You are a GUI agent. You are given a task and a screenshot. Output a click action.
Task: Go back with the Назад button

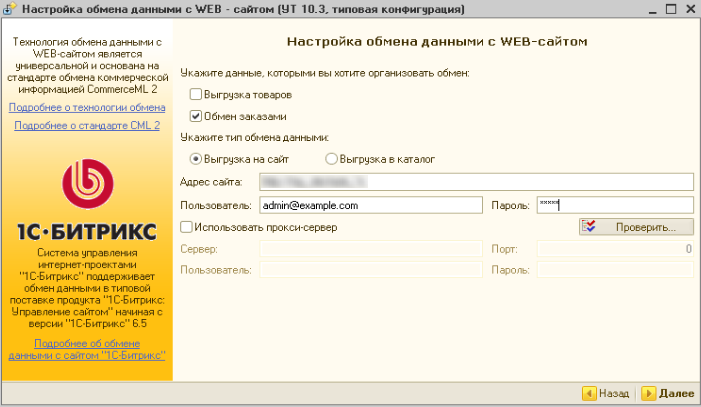coord(606,394)
